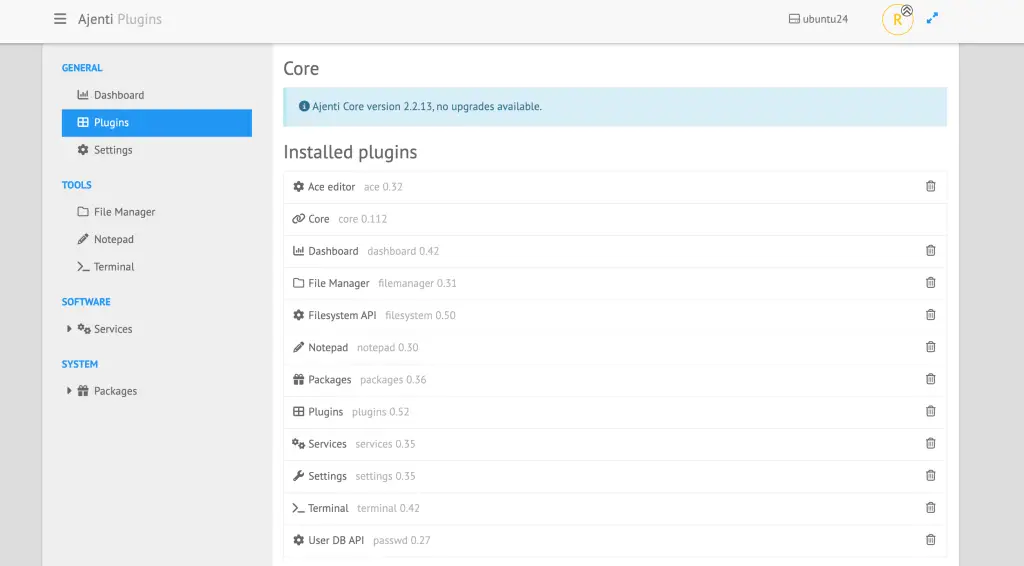Click the 'settings 0.35' version text
The image size is (1024, 566).
pyautogui.click(x=385, y=476)
